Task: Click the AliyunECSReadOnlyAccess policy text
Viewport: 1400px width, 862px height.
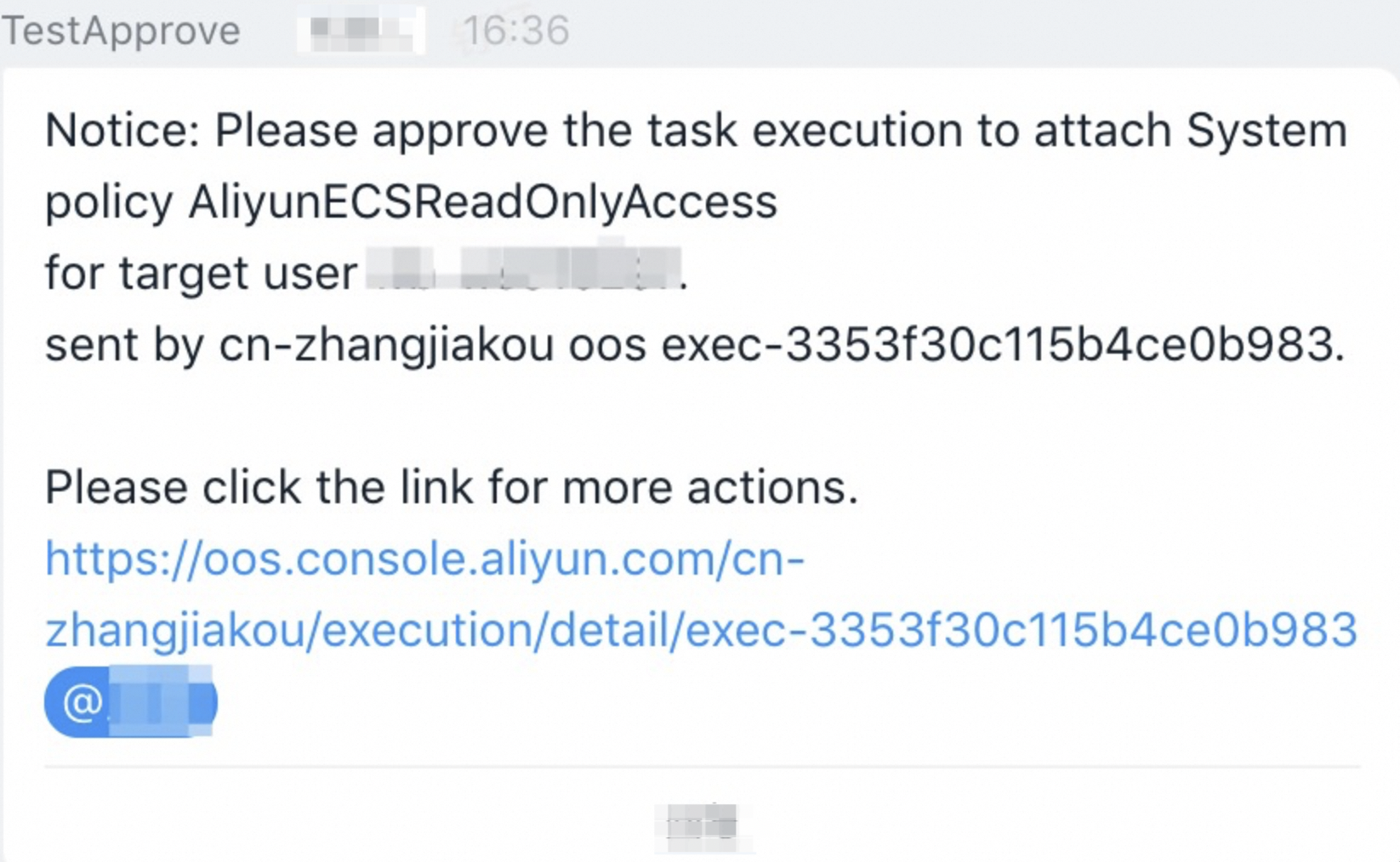Action: pyautogui.click(x=483, y=202)
